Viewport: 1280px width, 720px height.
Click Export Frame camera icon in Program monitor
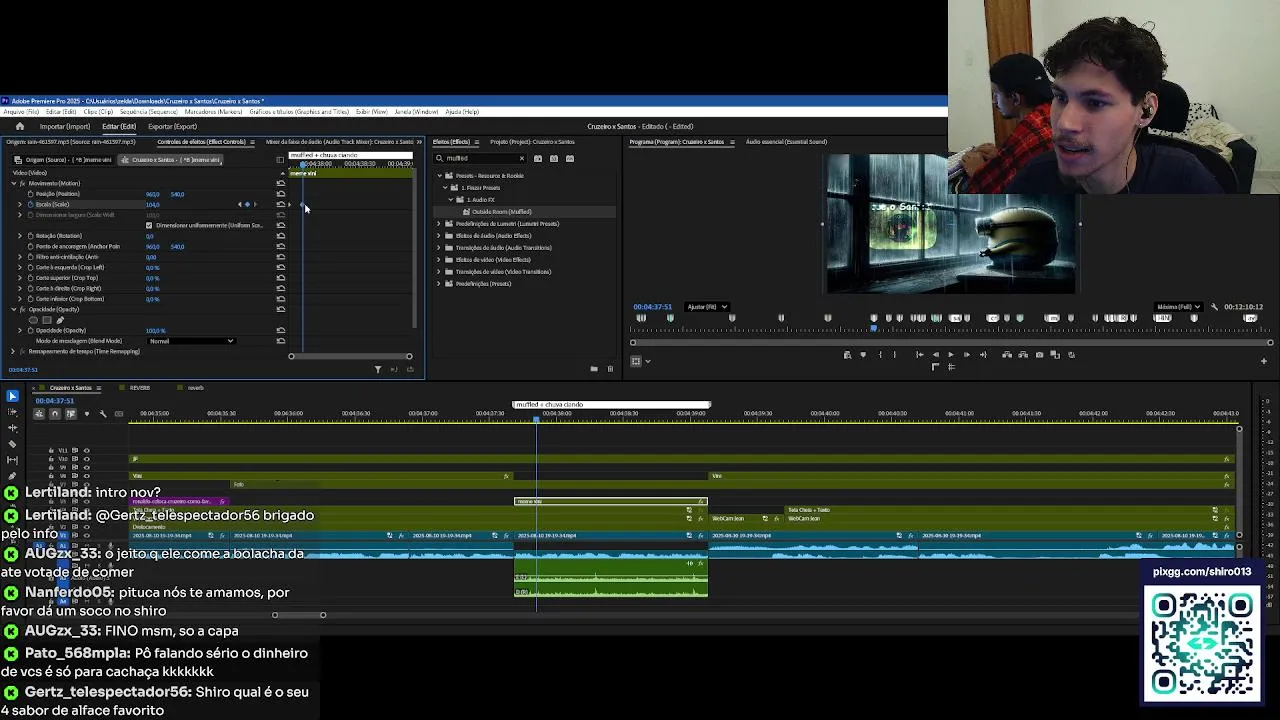click(1039, 354)
